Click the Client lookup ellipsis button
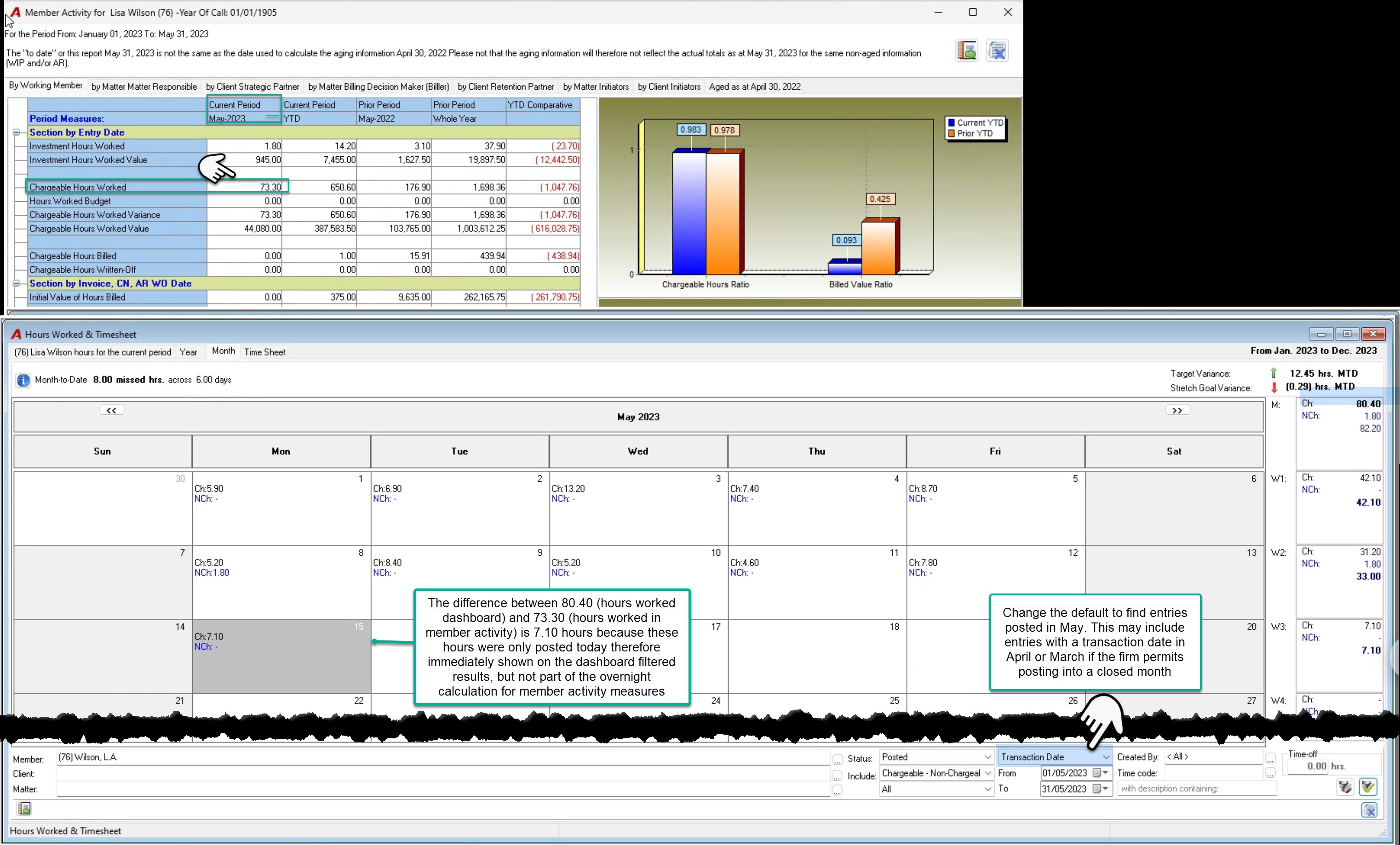This screenshot has width=1400, height=845. [x=838, y=775]
